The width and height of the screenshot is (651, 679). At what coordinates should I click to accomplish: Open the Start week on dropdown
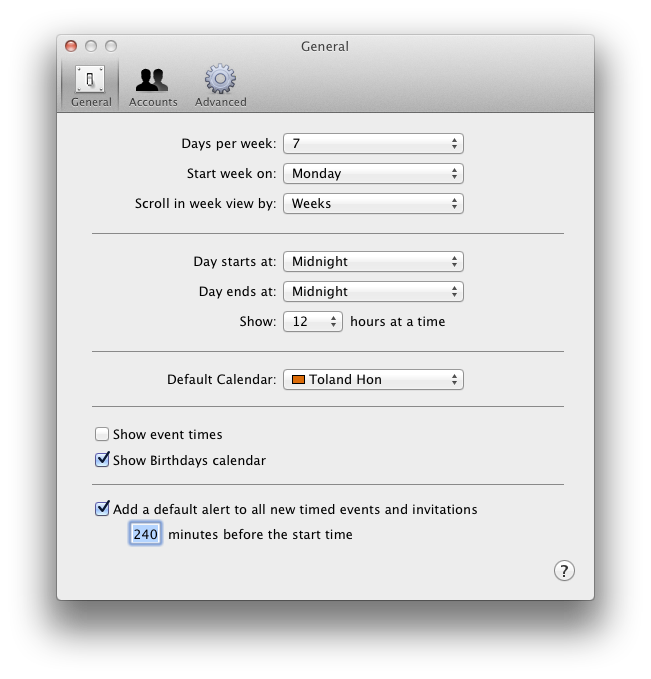[373, 174]
